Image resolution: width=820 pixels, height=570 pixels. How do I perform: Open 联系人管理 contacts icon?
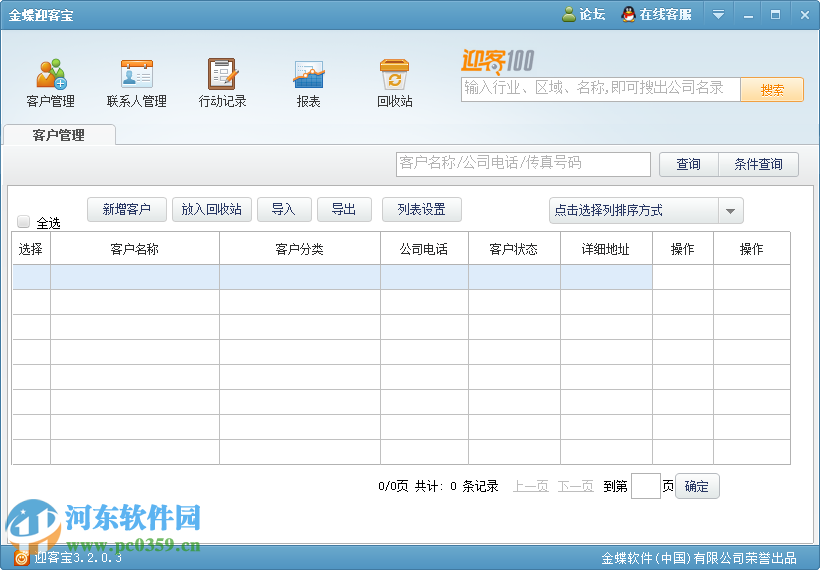136,74
